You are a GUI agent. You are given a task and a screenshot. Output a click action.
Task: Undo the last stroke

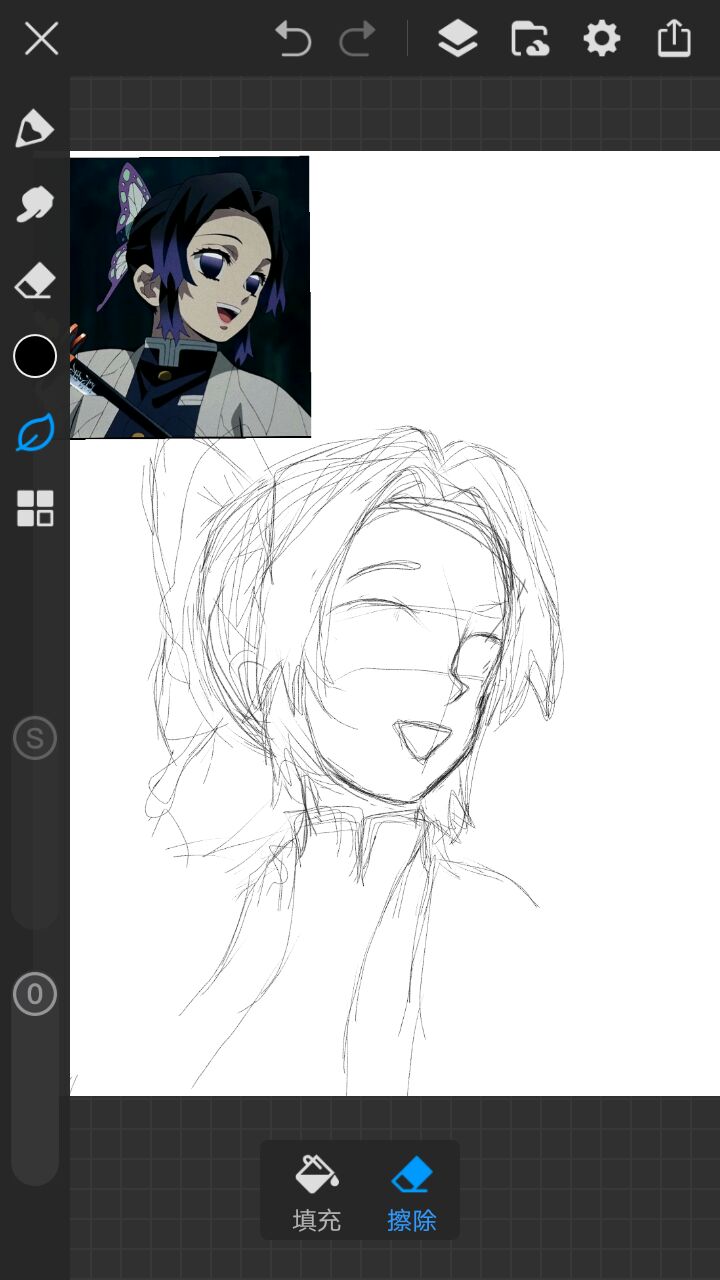click(x=294, y=40)
